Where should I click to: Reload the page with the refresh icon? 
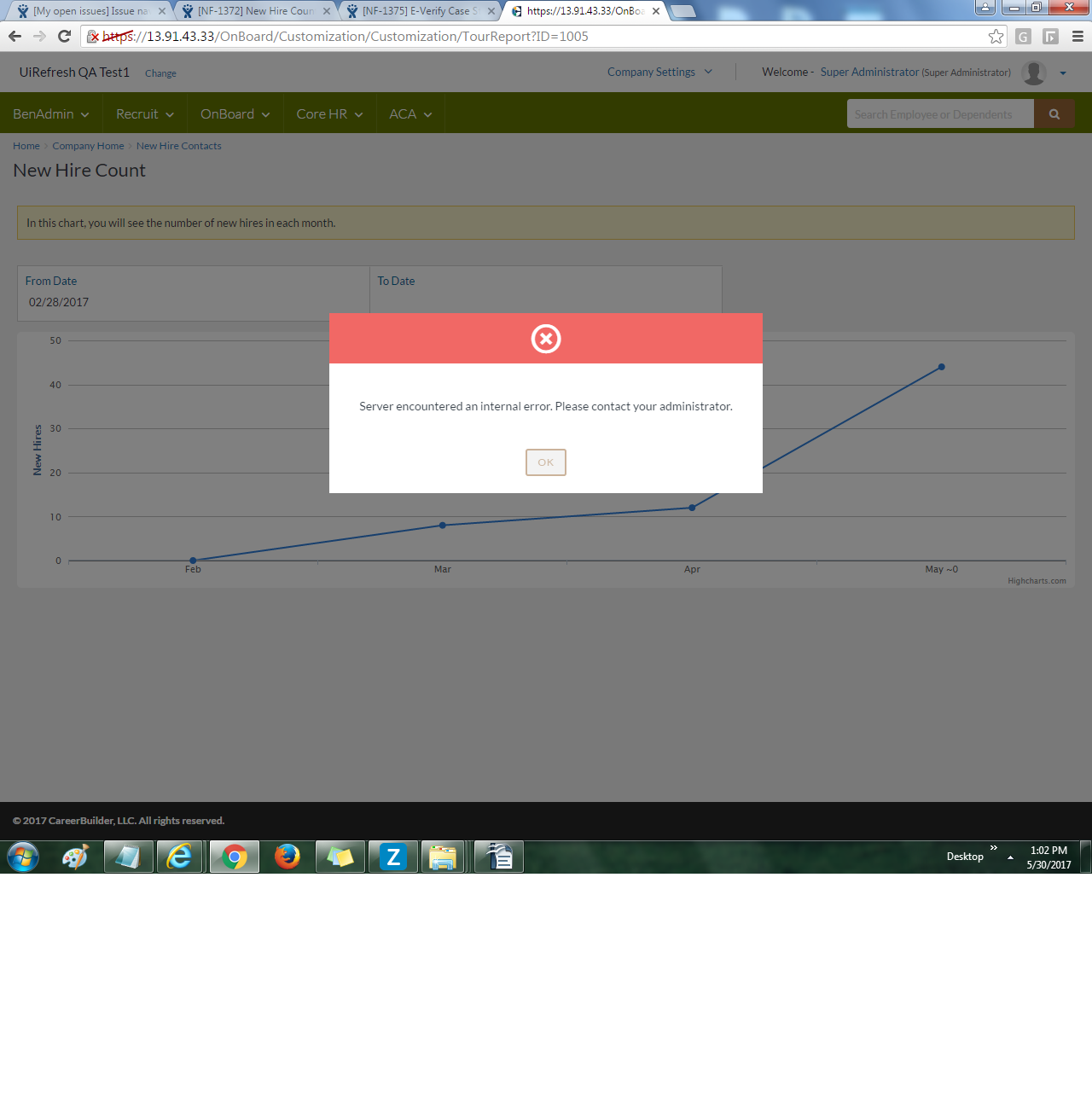(x=63, y=37)
